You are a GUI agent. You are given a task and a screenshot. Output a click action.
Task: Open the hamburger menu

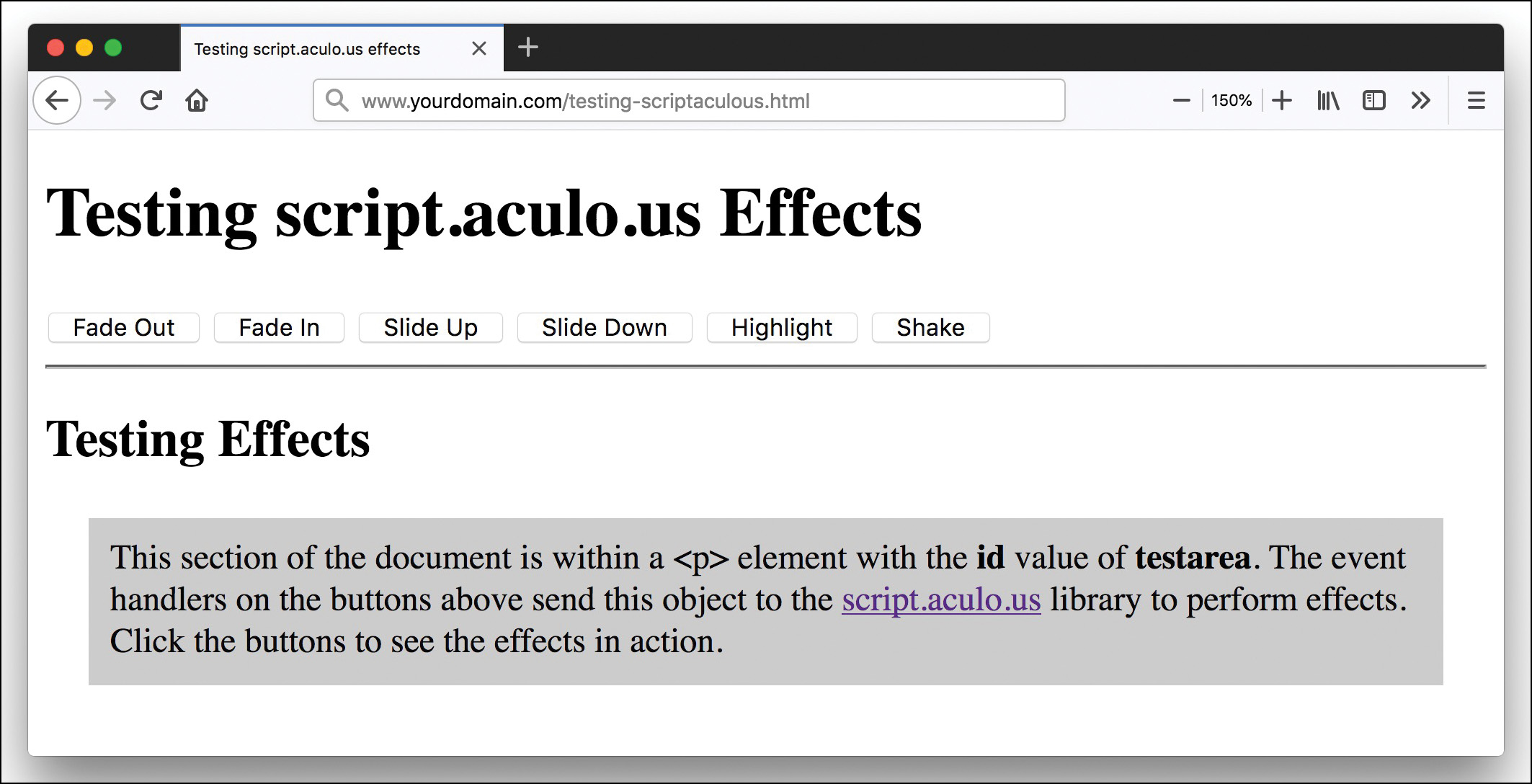click(x=1476, y=100)
